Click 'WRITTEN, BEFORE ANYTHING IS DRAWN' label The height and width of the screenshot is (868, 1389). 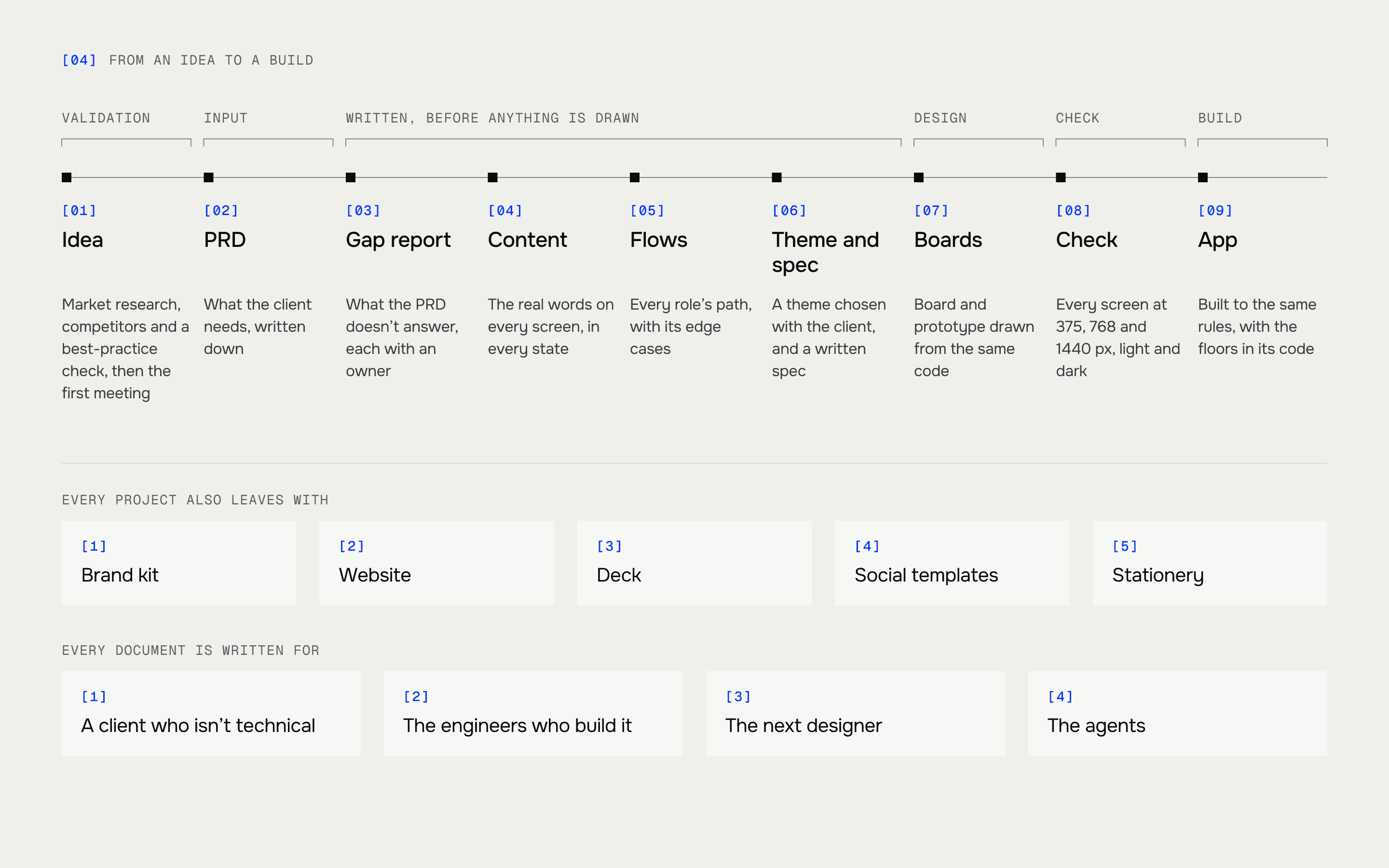click(x=492, y=118)
